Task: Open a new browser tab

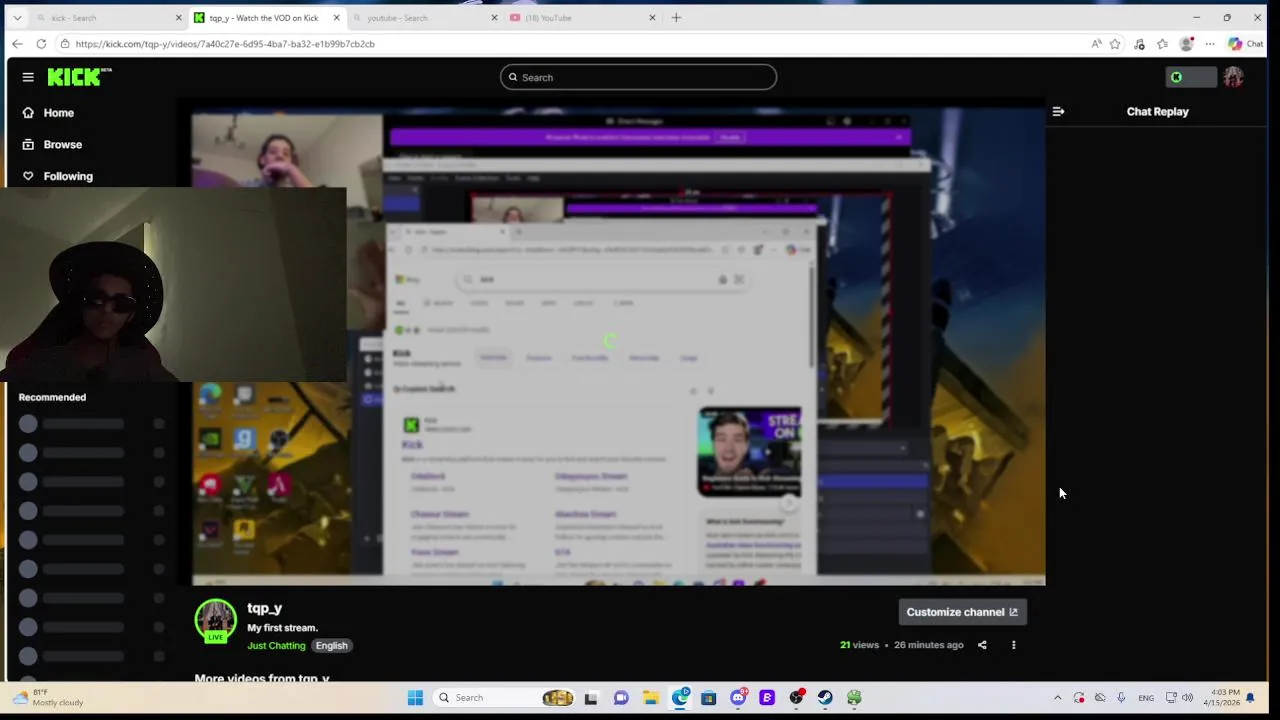Action: pyautogui.click(x=676, y=17)
